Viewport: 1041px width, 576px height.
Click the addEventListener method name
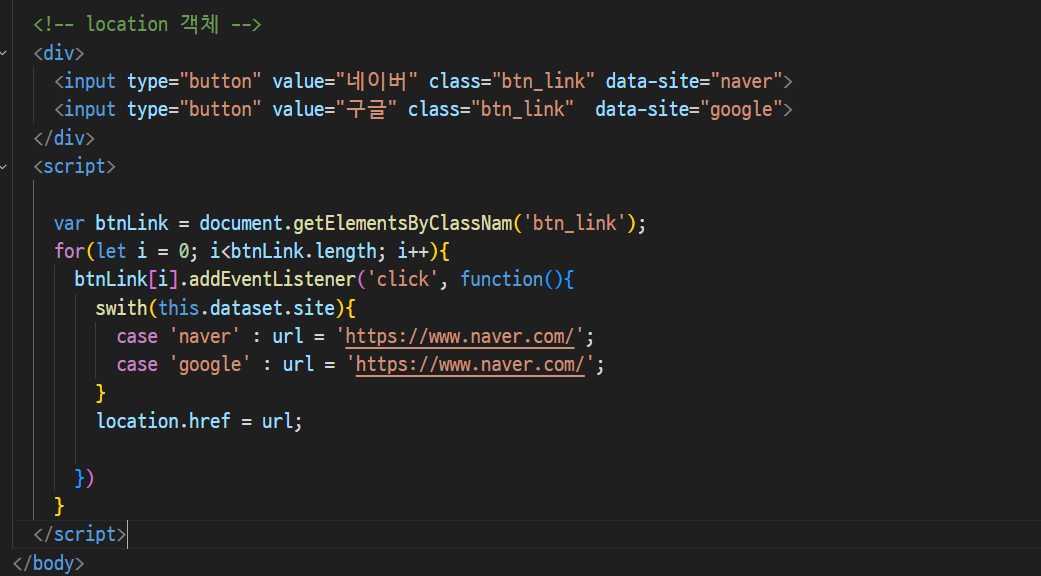click(272, 279)
